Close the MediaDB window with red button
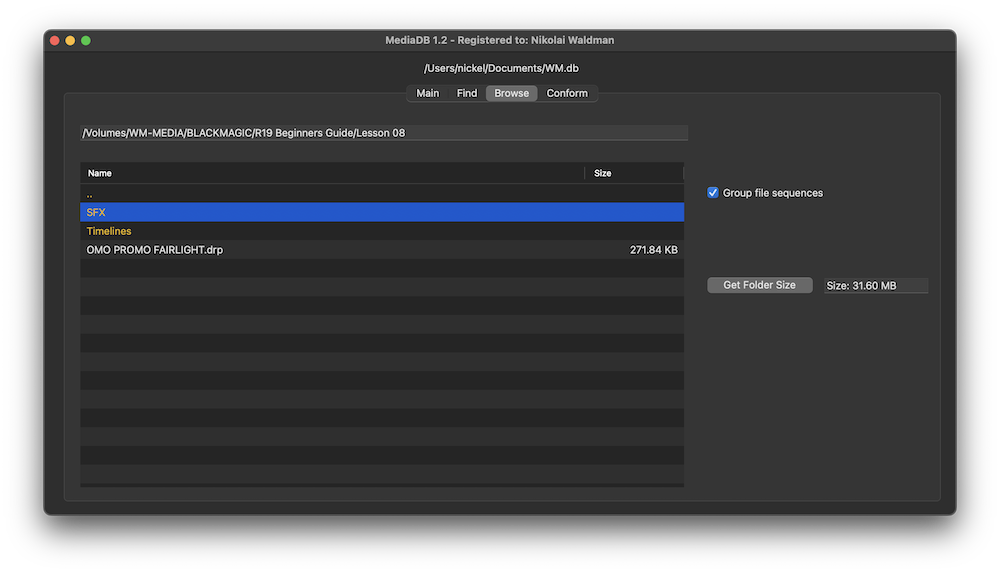 pos(54,40)
